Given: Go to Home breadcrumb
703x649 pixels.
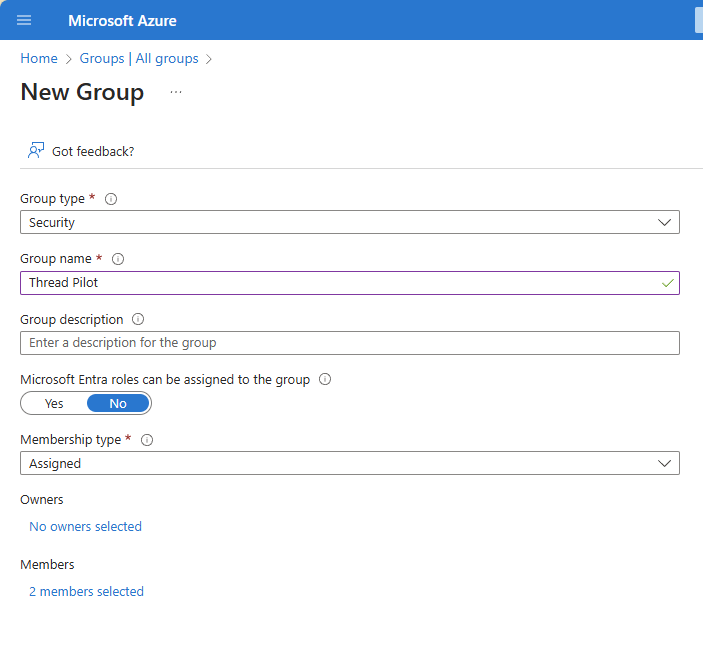Looking at the screenshot, I should pyautogui.click(x=39, y=58).
